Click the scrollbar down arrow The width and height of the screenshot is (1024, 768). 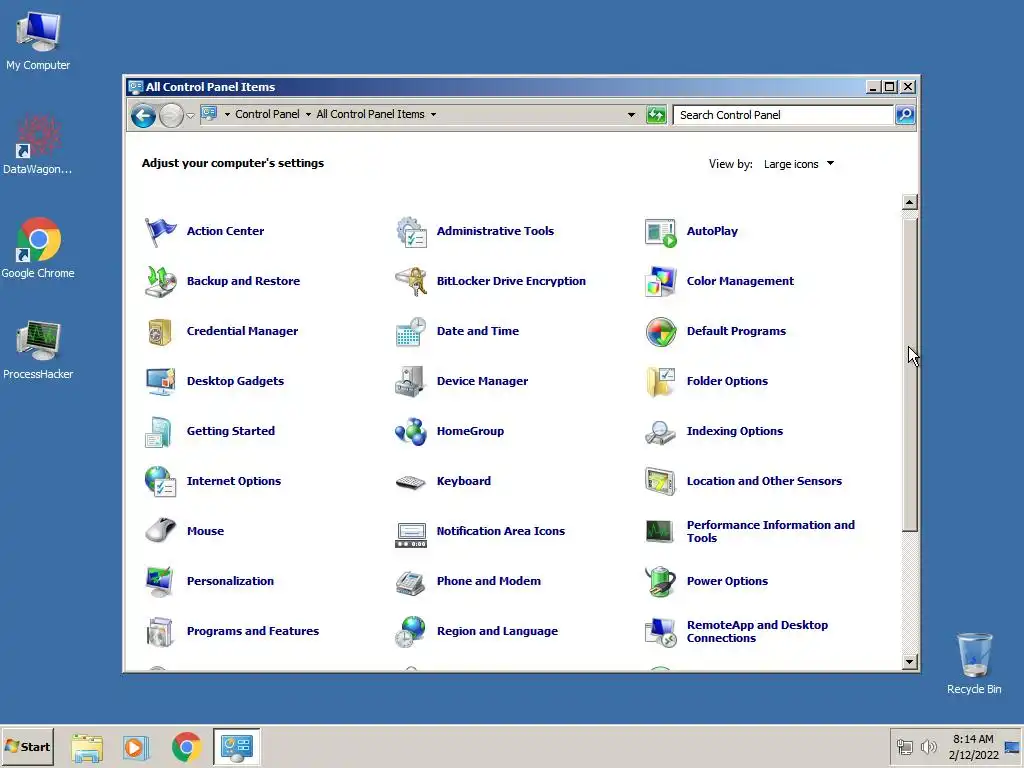pyautogui.click(x=909, y=662)
